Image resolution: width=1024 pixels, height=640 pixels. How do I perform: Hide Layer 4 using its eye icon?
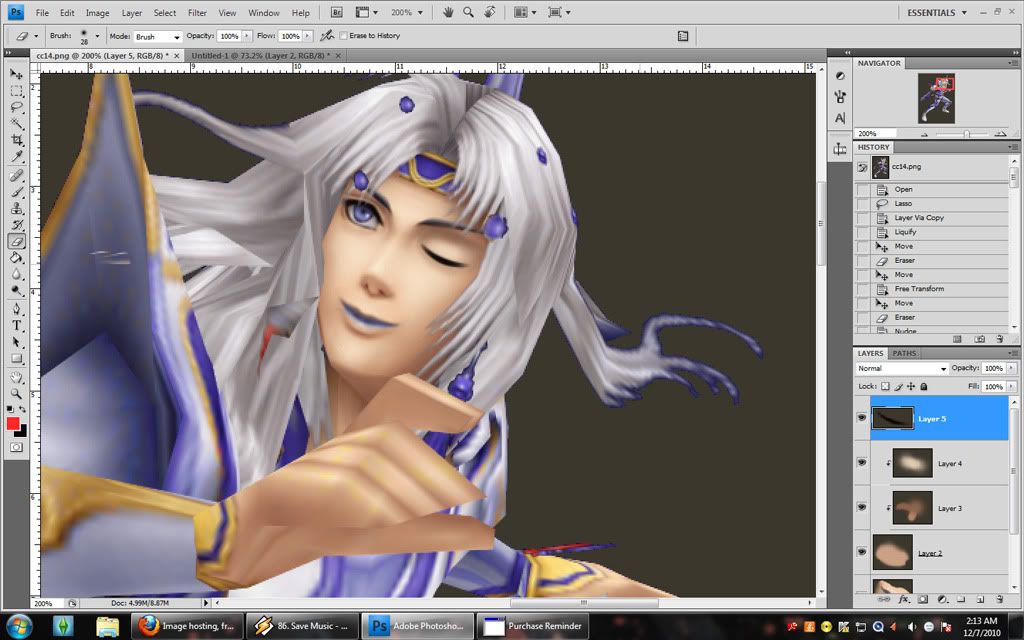pyautogui.click(x=862, y=463)
